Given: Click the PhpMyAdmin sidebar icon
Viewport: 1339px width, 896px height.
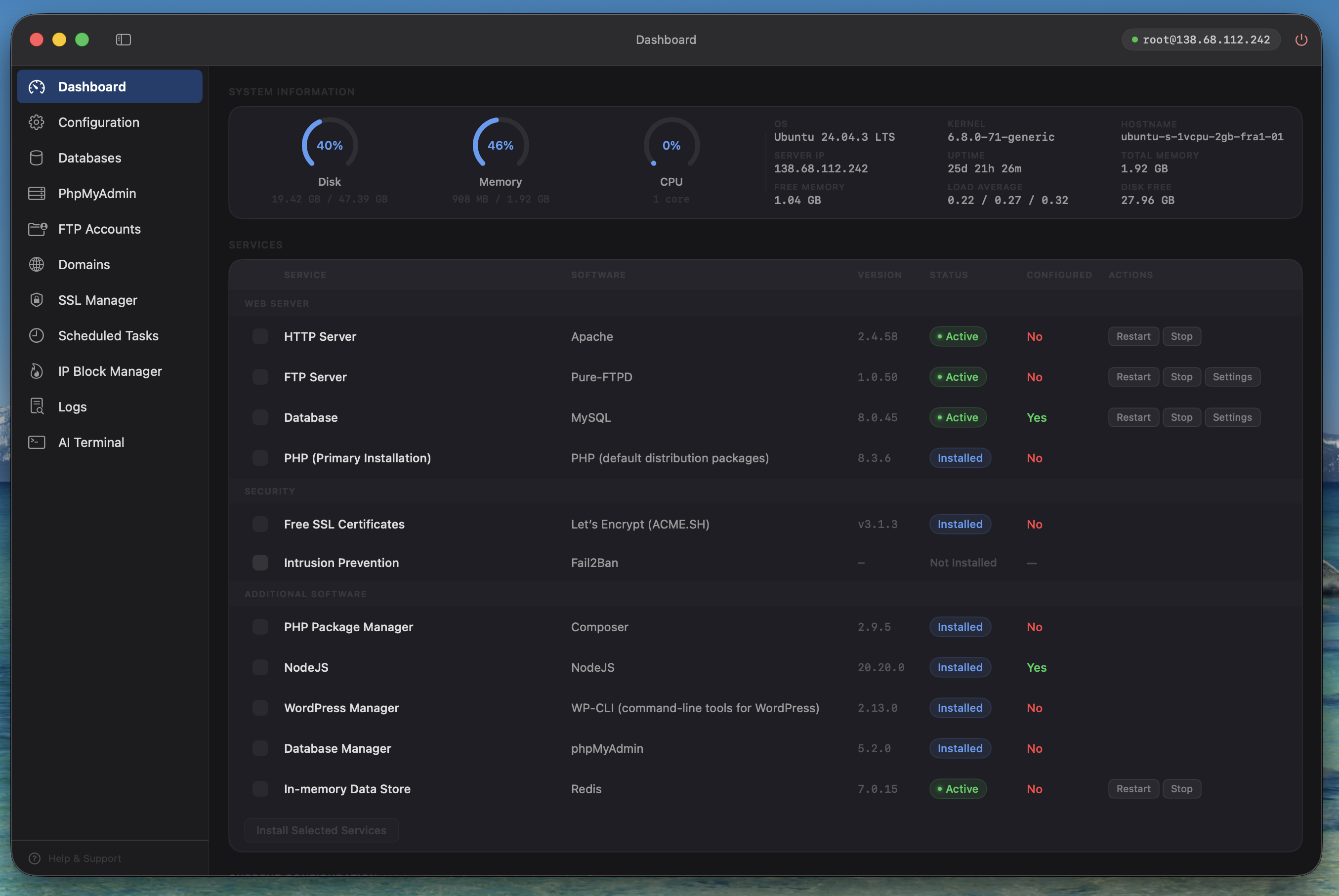Looking at the screenshot, I should (37, 193).
